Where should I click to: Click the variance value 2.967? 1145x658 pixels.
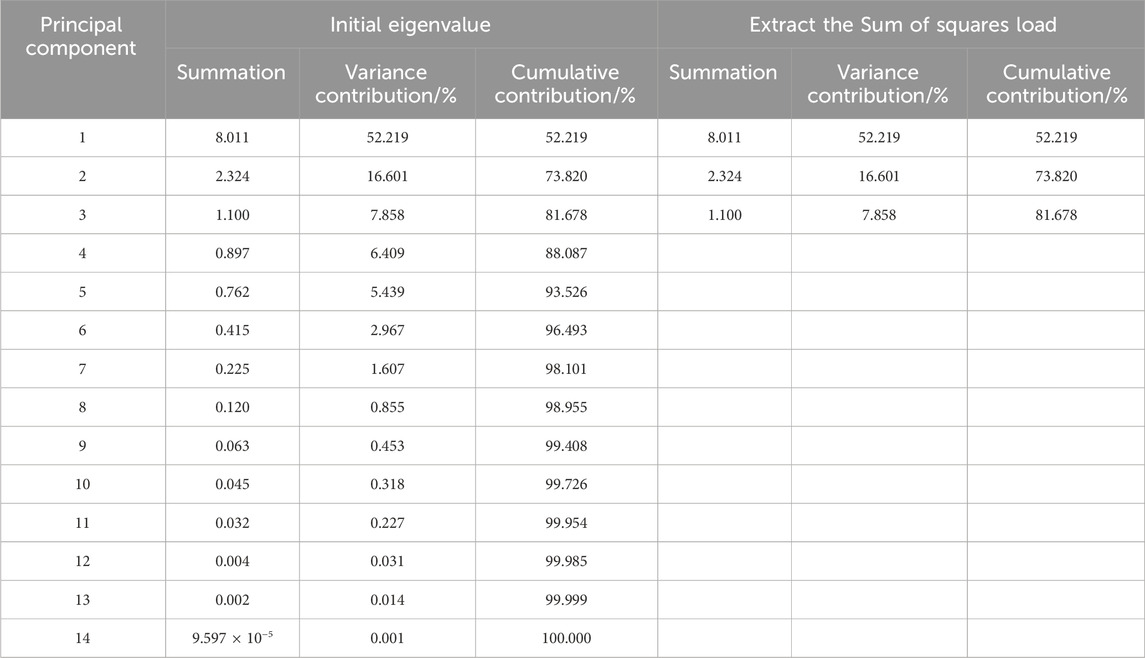[387, 330]
